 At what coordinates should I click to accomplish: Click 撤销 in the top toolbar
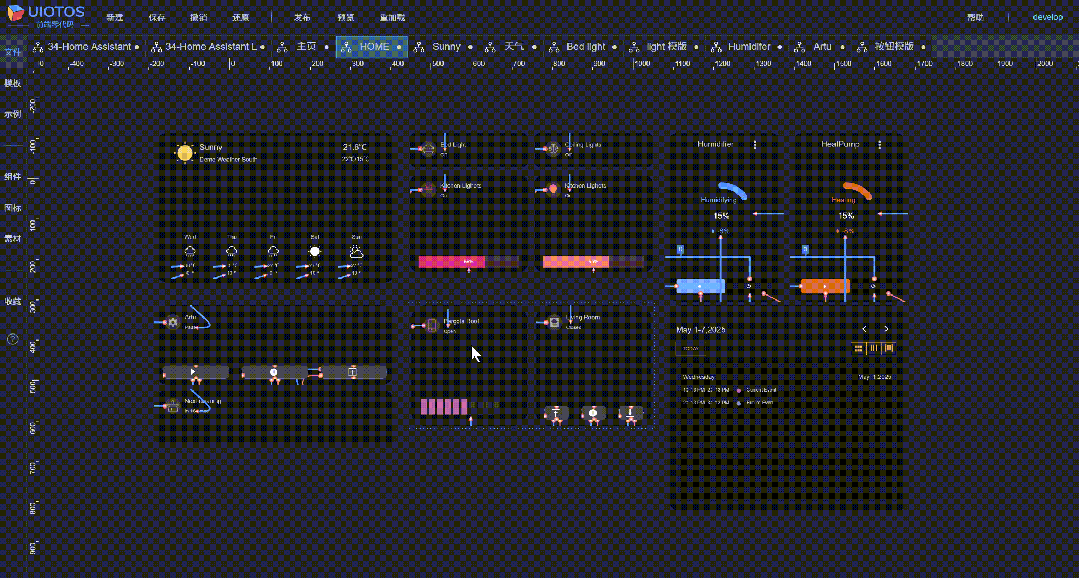pos(199,17)
